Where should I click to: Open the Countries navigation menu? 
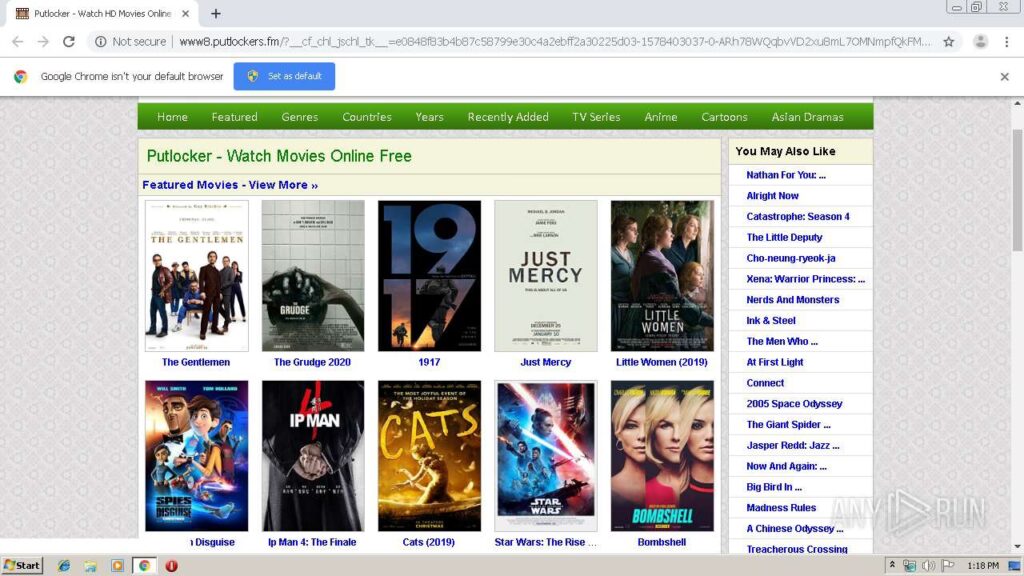pyautogui.click(x=366, y=117)
